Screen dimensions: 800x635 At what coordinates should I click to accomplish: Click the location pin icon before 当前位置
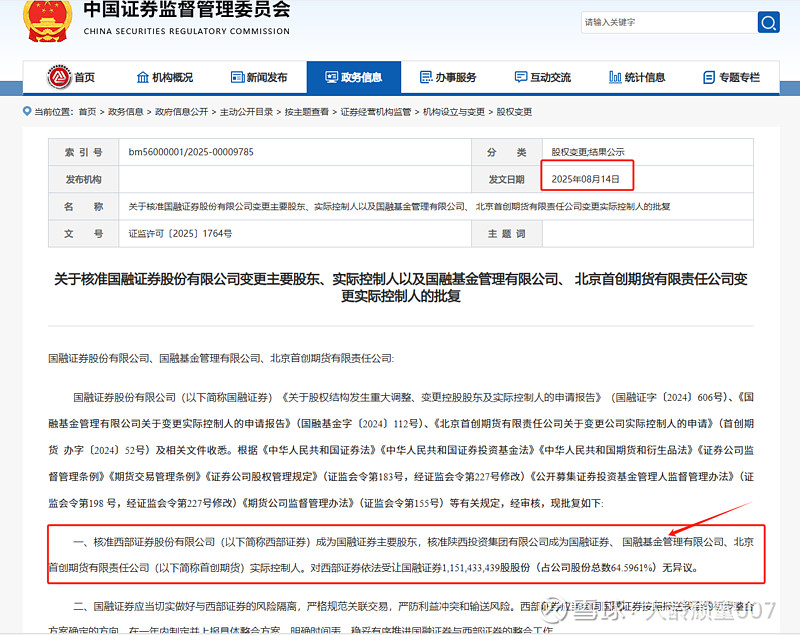coord(27,111)
